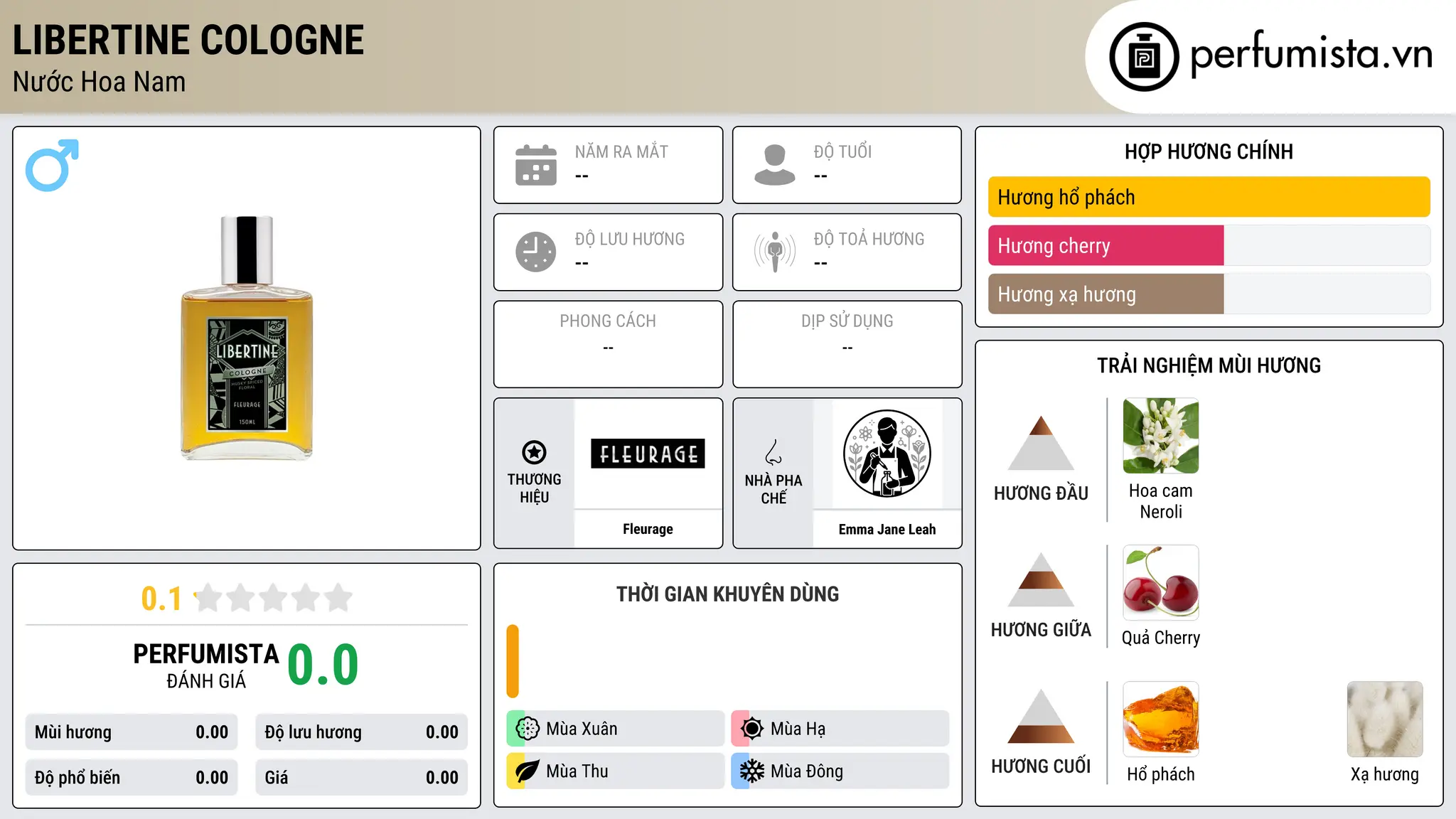The height and width of the screenshot is (819, 1456).
Task: Click the snowflake icon for Mùa Đông
Action: point(752,771)
